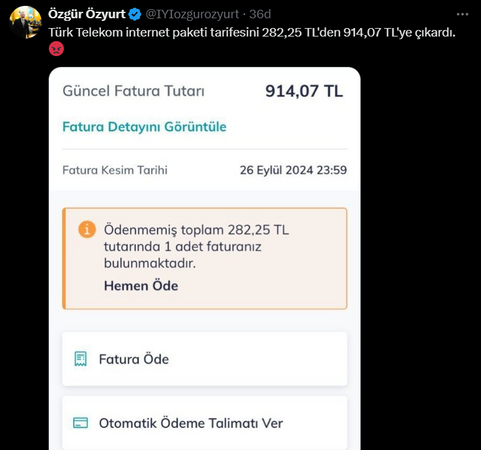
Task: Click the 36d tweet timestamp
Action: coord(260,14)
